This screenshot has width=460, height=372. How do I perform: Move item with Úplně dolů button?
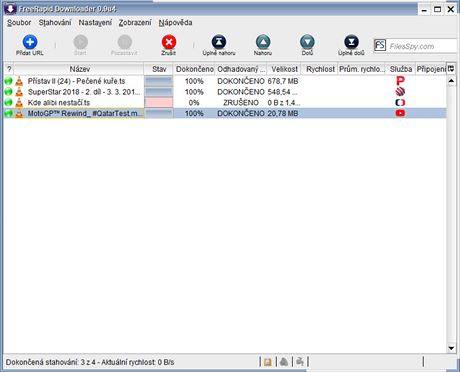tap(351, 45)
